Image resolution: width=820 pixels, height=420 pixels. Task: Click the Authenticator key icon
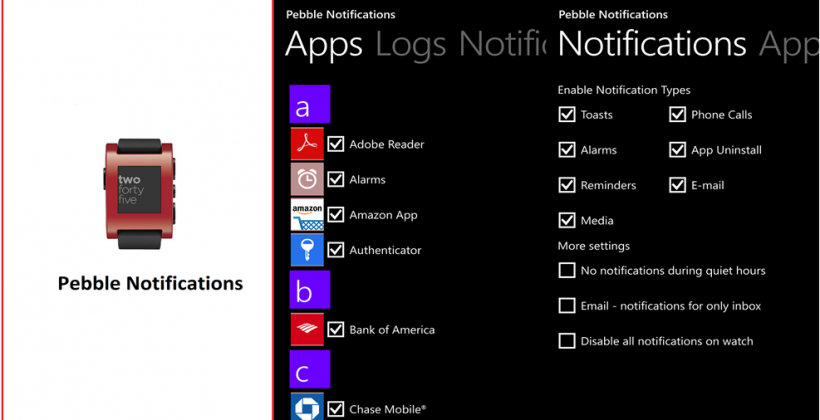pos(307,250)
